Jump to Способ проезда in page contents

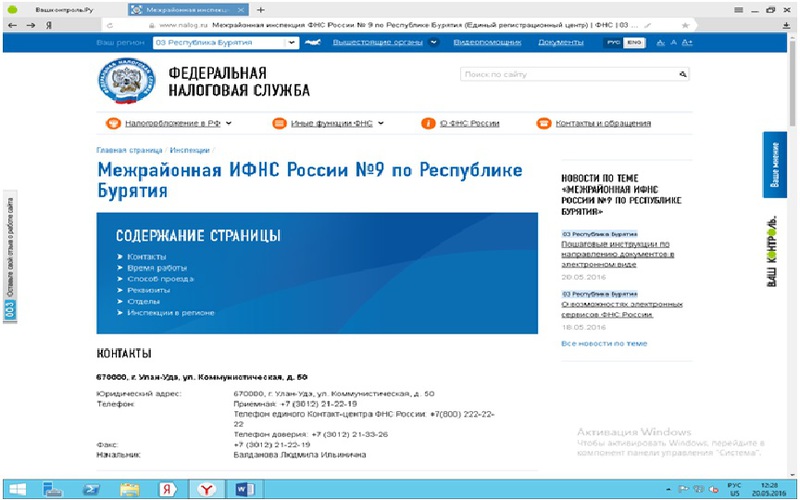tap(161, 279)
